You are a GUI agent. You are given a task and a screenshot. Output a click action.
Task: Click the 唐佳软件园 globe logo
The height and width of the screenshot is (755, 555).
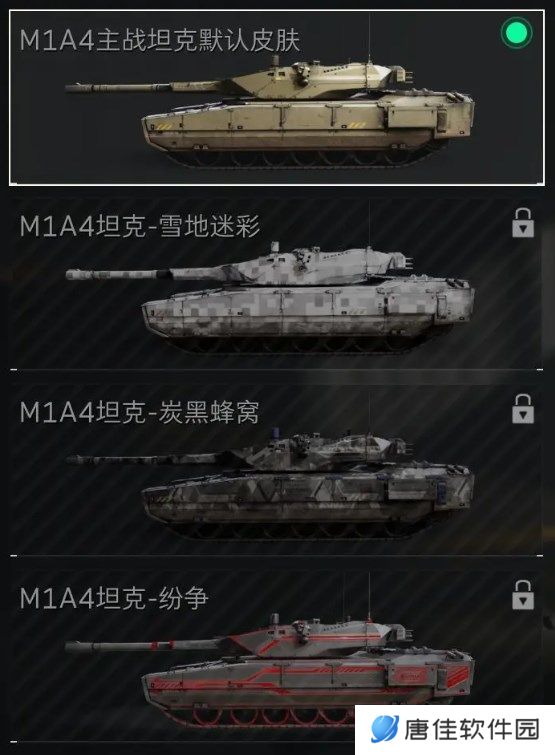click(385, 729)
